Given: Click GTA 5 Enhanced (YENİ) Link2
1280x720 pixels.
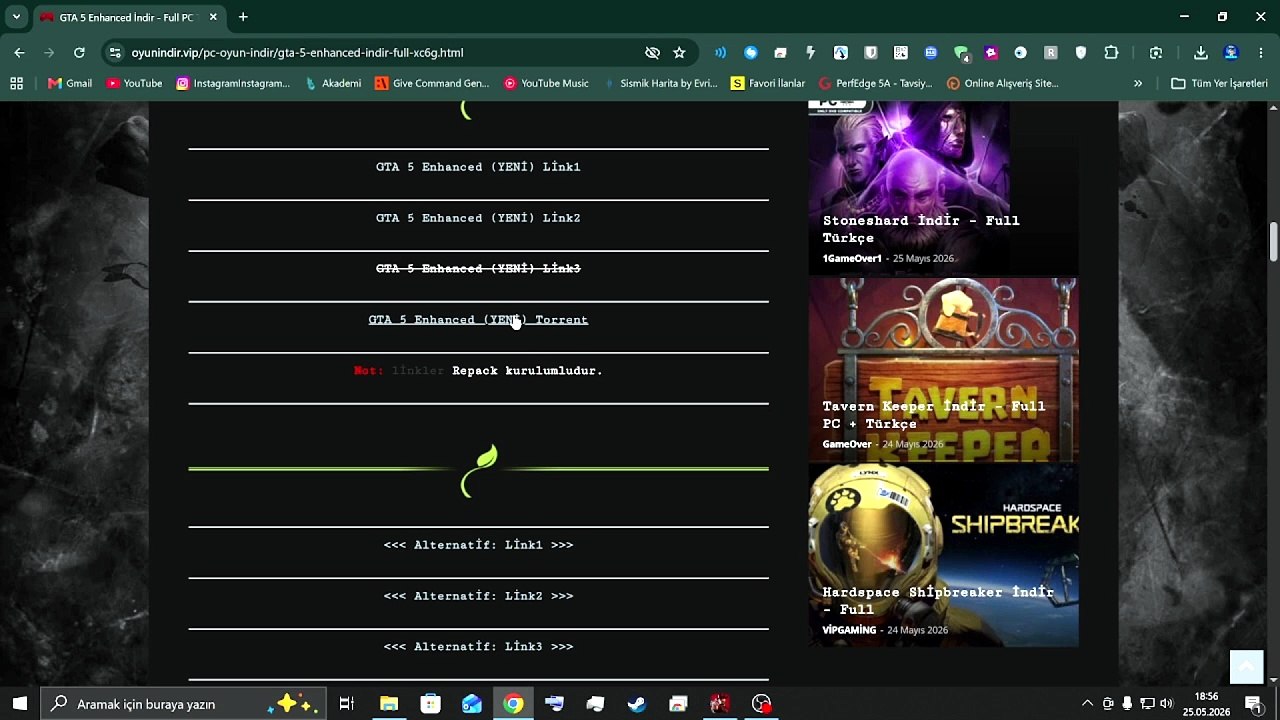Looking at the screenshot, I should coord(478,218).
